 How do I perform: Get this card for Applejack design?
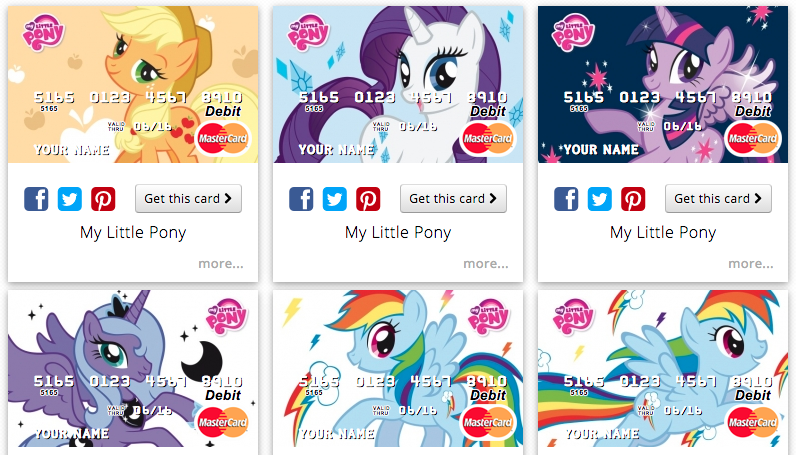[x=188, y=199]
